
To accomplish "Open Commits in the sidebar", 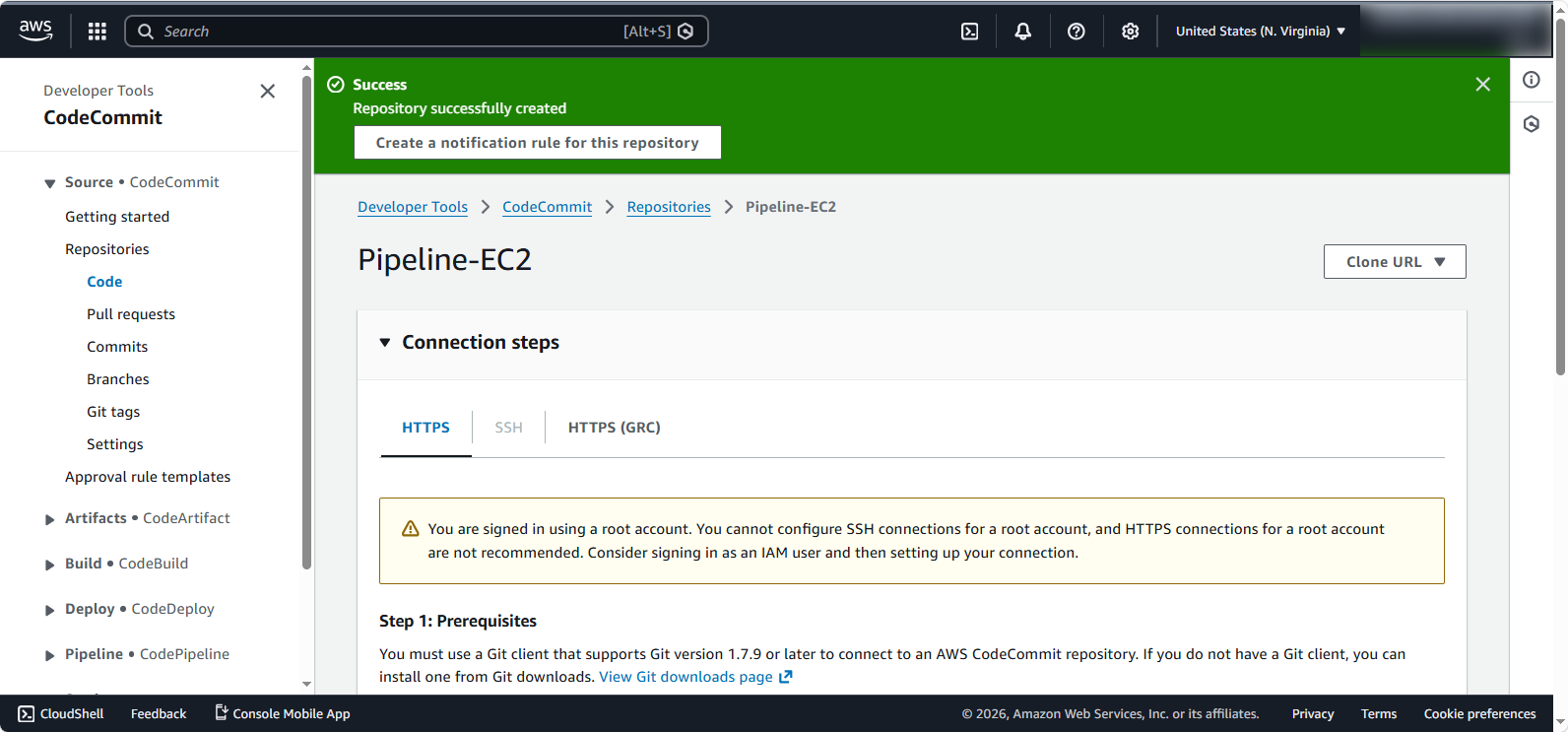I will [x=117, y=347].
